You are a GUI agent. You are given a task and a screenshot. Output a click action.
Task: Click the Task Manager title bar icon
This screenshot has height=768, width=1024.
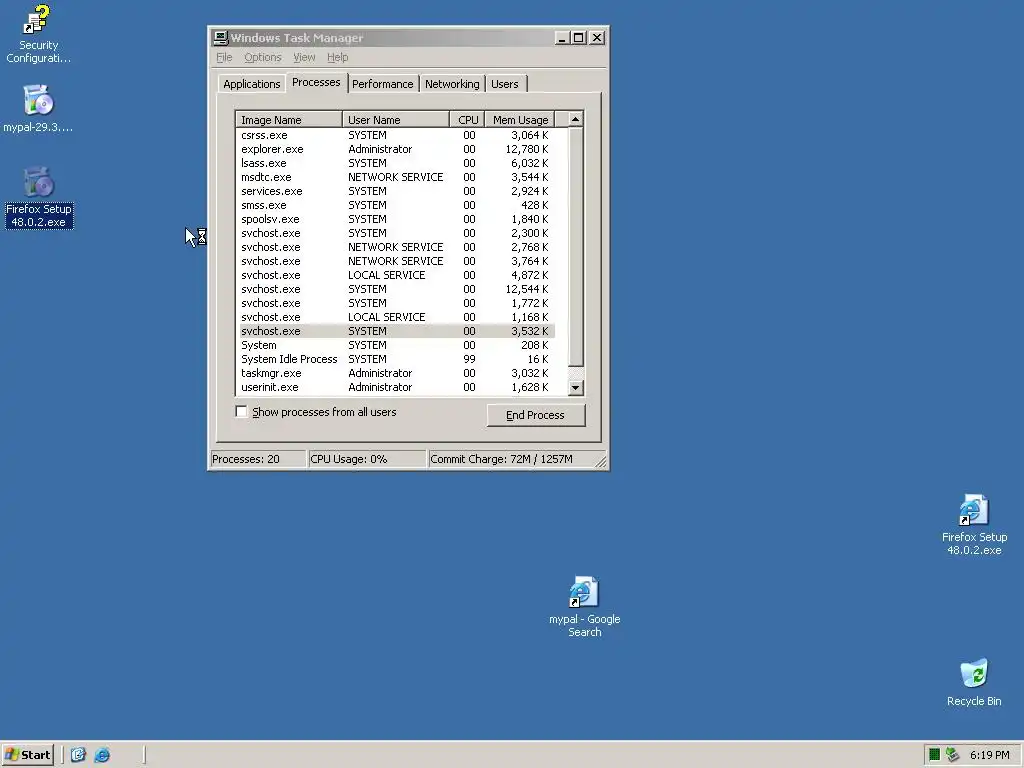221,38
